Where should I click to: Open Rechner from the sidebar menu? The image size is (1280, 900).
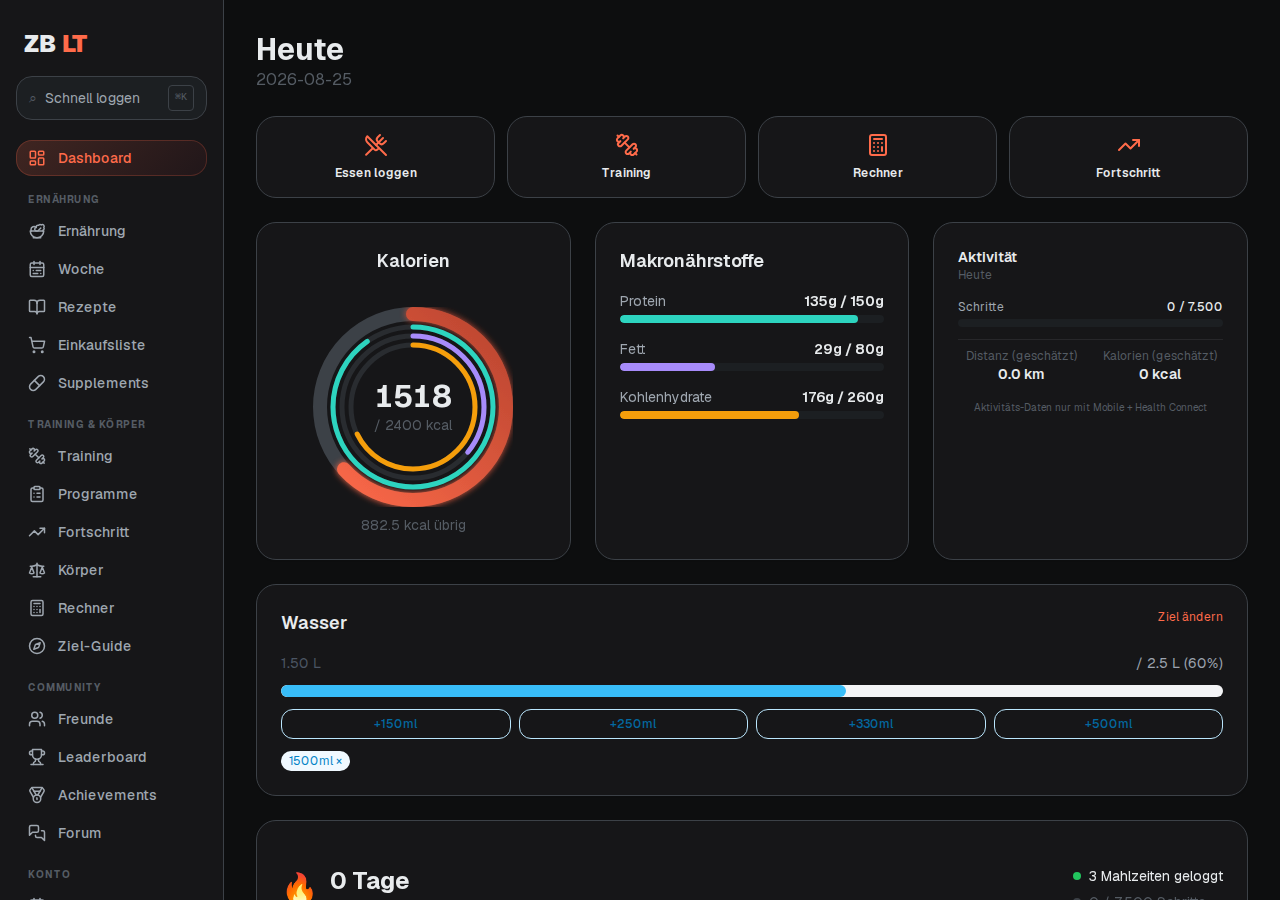(x=111, y=608)
